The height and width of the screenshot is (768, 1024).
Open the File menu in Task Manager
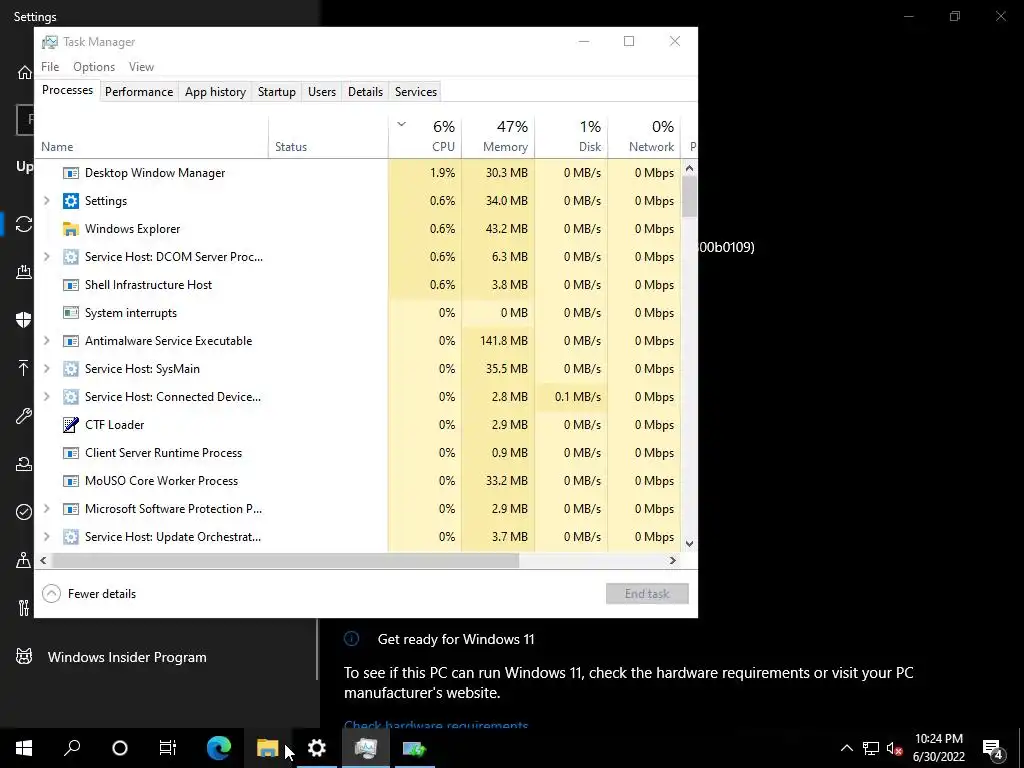click(50, 67)
